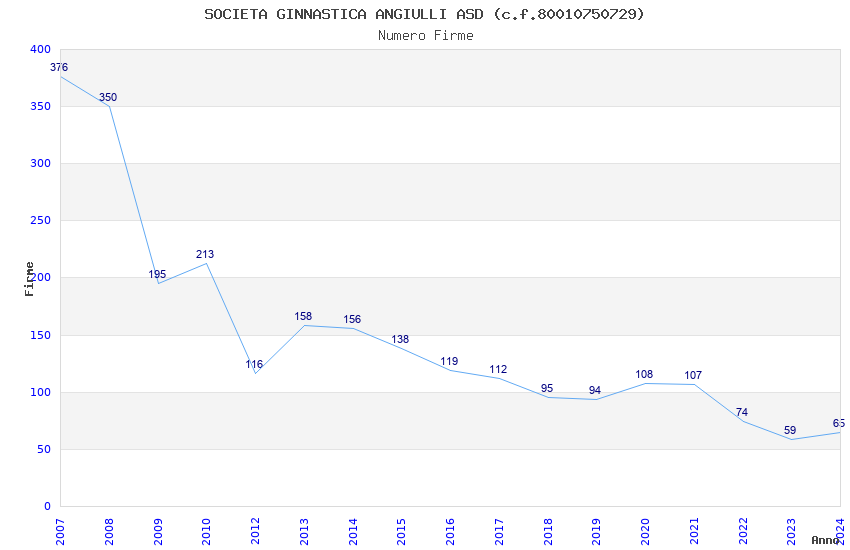
Task: Select the data label 95
Action: 547,388
